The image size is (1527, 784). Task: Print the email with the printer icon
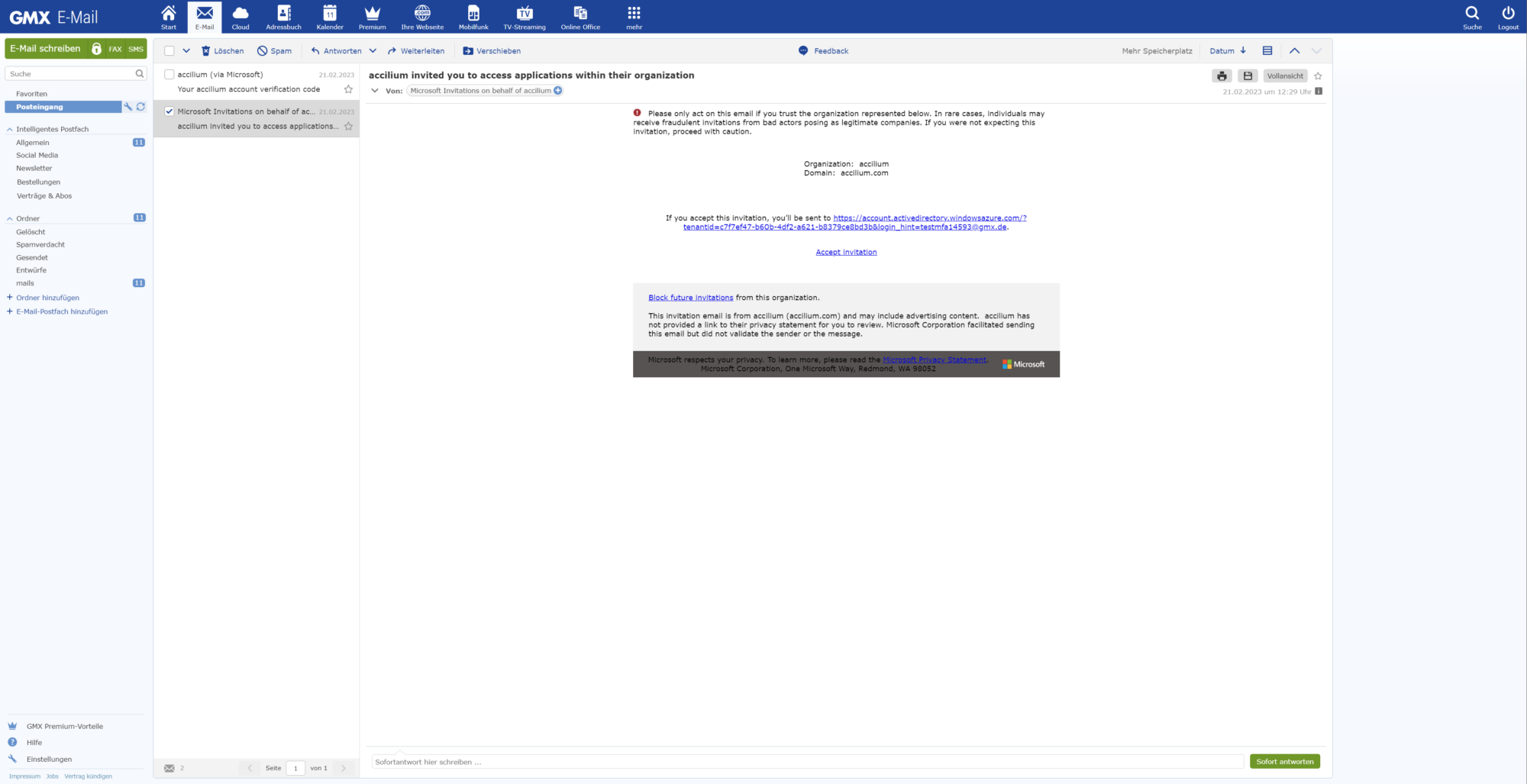point(1222,76)
